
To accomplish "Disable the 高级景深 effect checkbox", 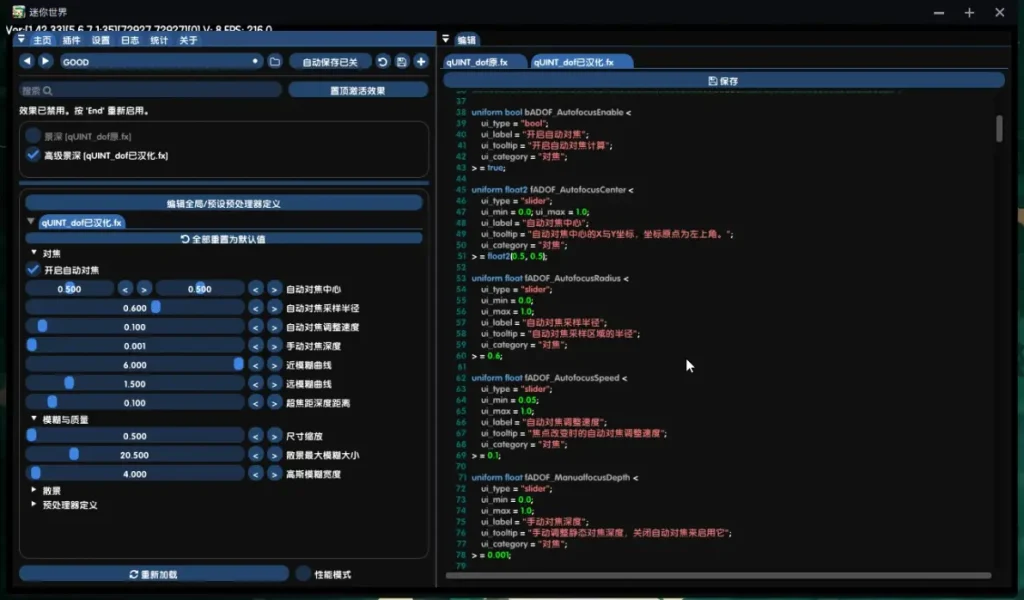I will pos(33,155).
